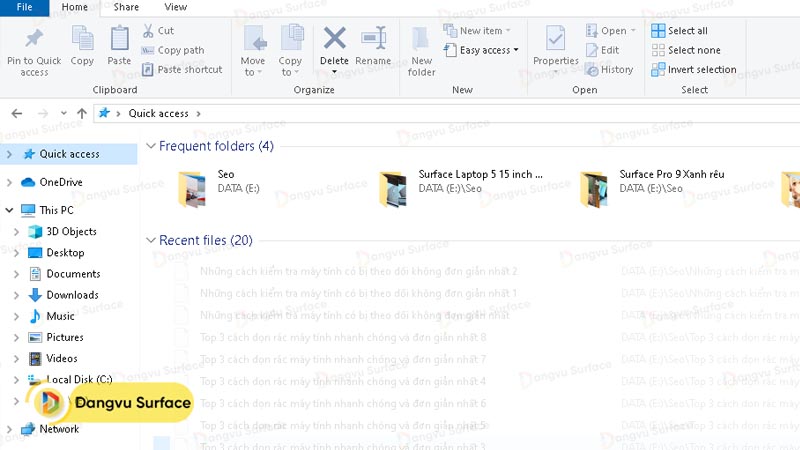Screen dimensions: 800x450
Task: Open the Seo folder thumbnail
Action: click(x=192, y=189)
